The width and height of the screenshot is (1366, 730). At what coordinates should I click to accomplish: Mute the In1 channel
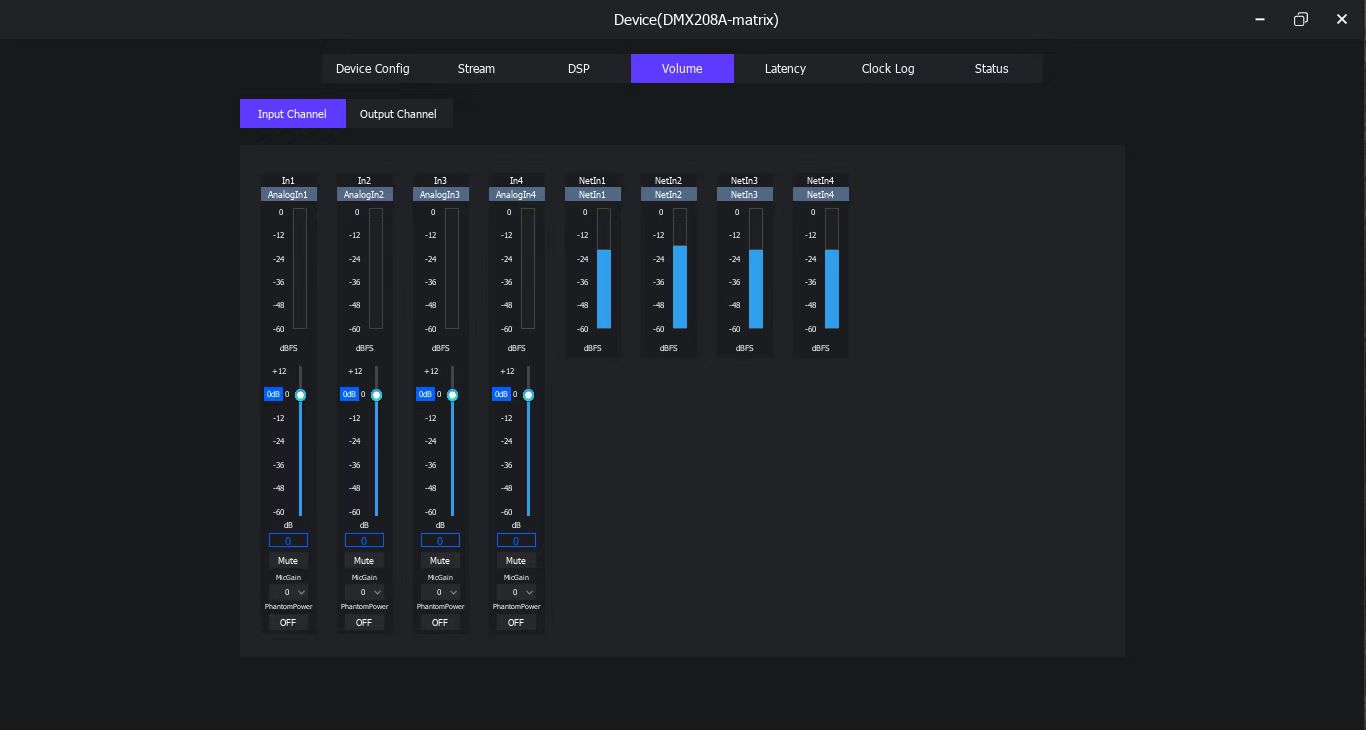[288, 561]
